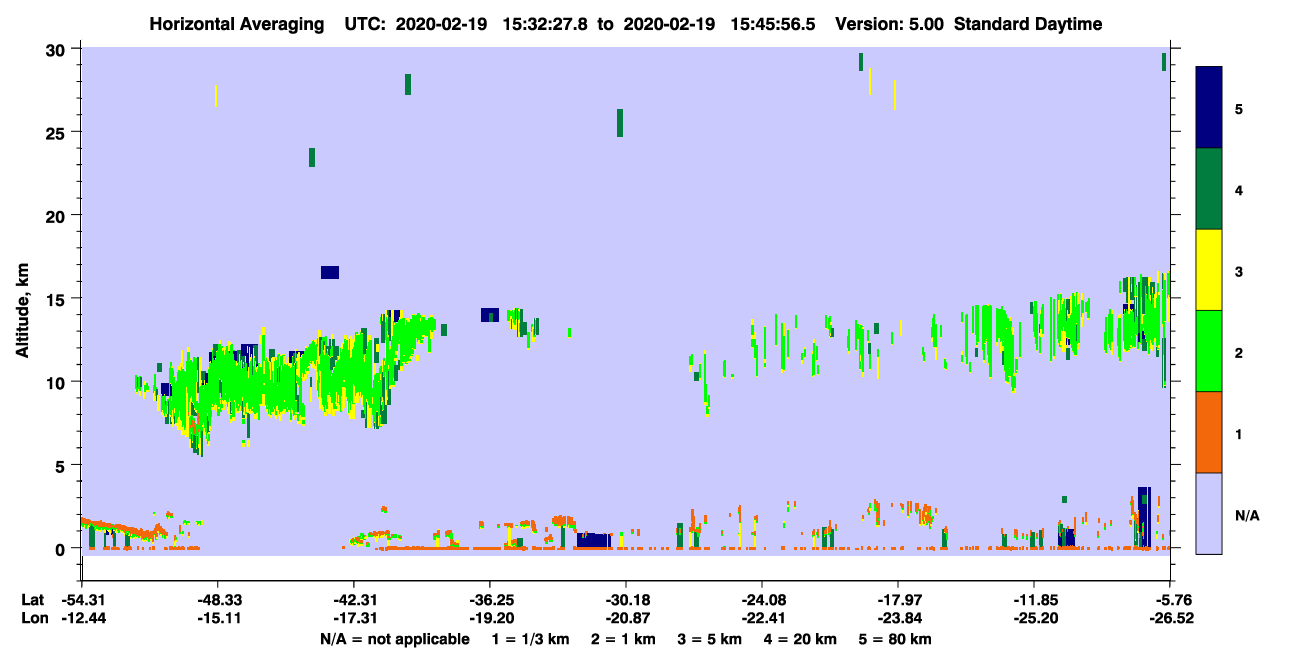
Task: Click legend text '3 = 5 km'
Action: point(711,639)
